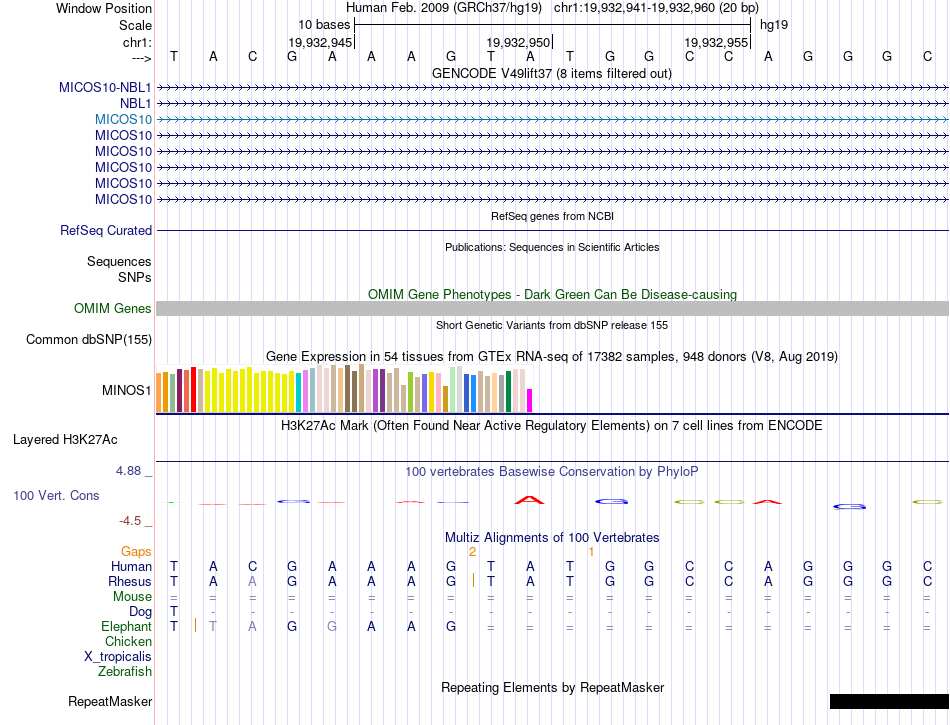The image size is (950, 725).
Task: Click the light-blue MICOS10 transcript label
Action: (124, 119)
